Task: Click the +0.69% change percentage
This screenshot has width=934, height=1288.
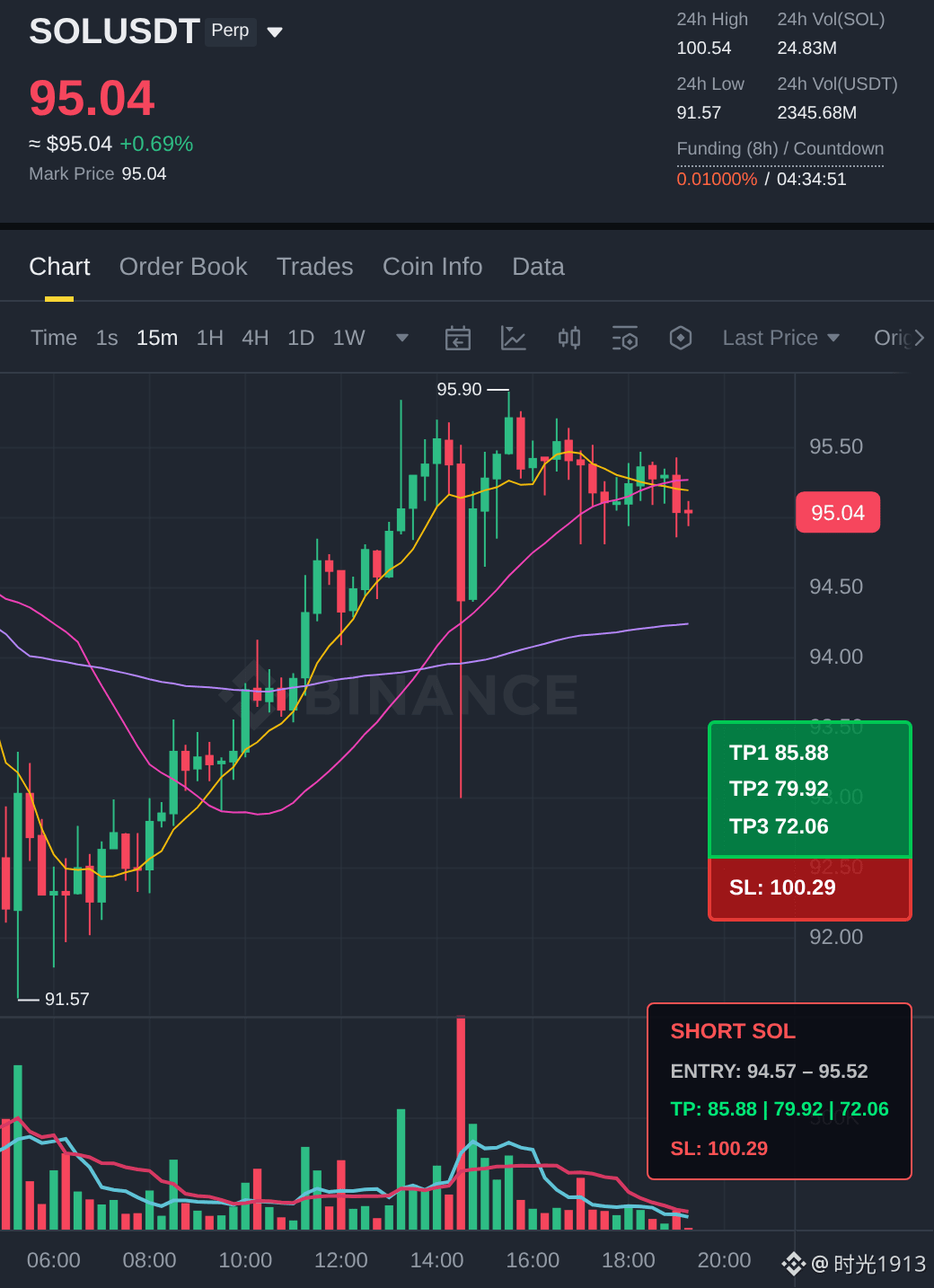Action: pos(156,144)
